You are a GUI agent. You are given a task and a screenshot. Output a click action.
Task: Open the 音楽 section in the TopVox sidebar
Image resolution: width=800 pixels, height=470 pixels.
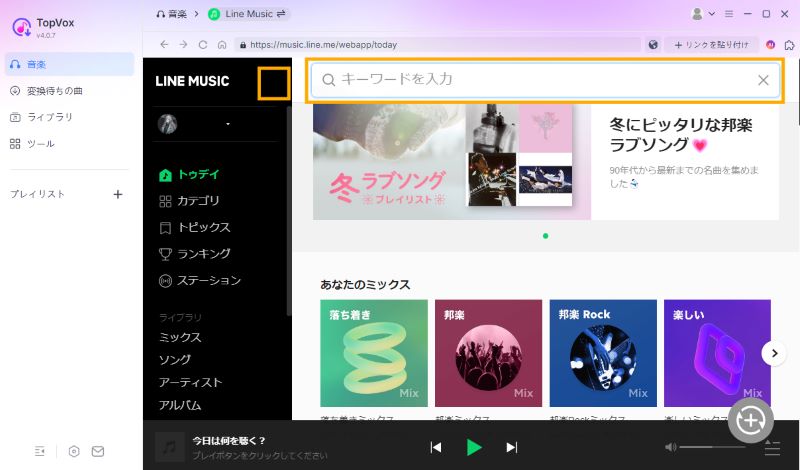tap(69, 64)
